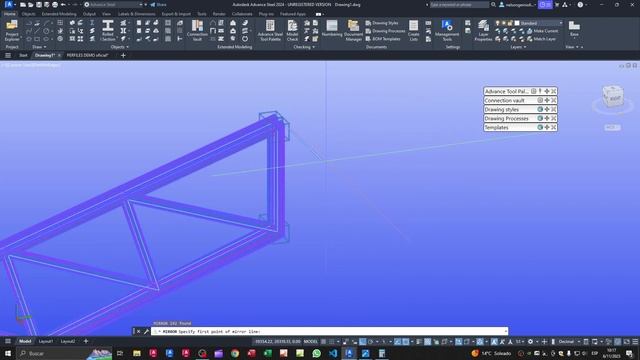640x360 pixels.
Task: Click the search magnifier icon in title bar
Action: [493, 4]
